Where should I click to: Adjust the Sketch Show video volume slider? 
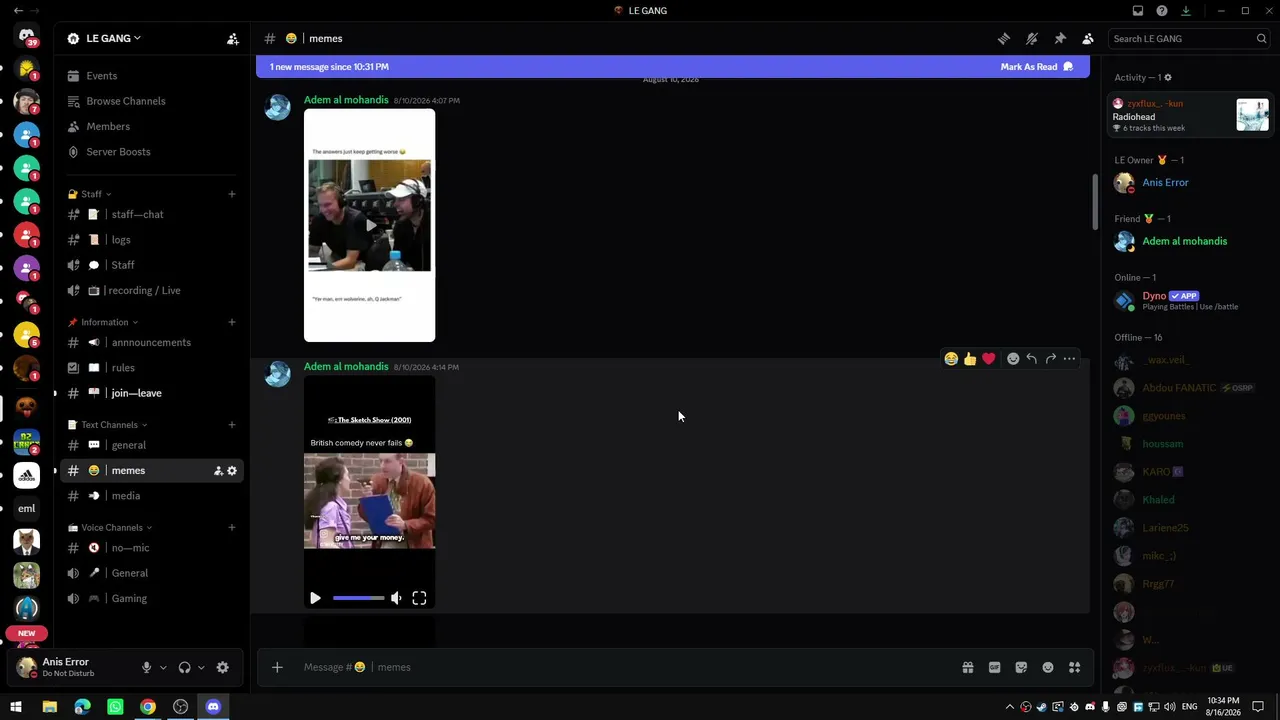[359, 598]
